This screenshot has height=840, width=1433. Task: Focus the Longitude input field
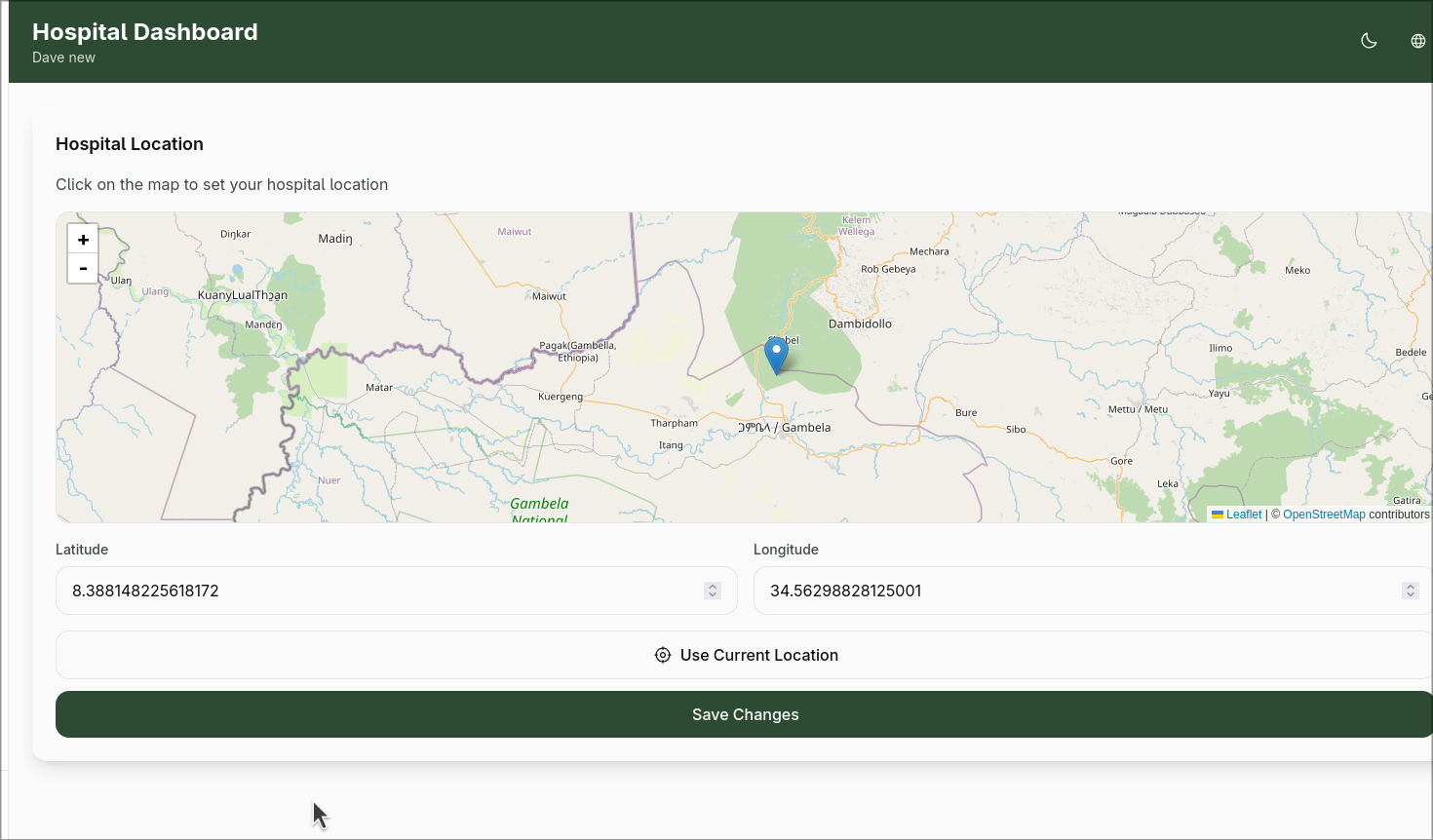[1072, 591]
